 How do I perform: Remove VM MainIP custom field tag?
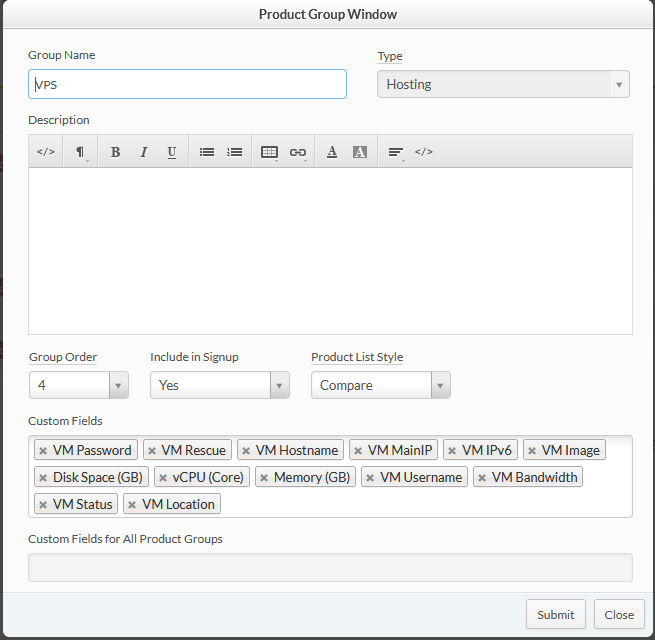tap(358, 451)
